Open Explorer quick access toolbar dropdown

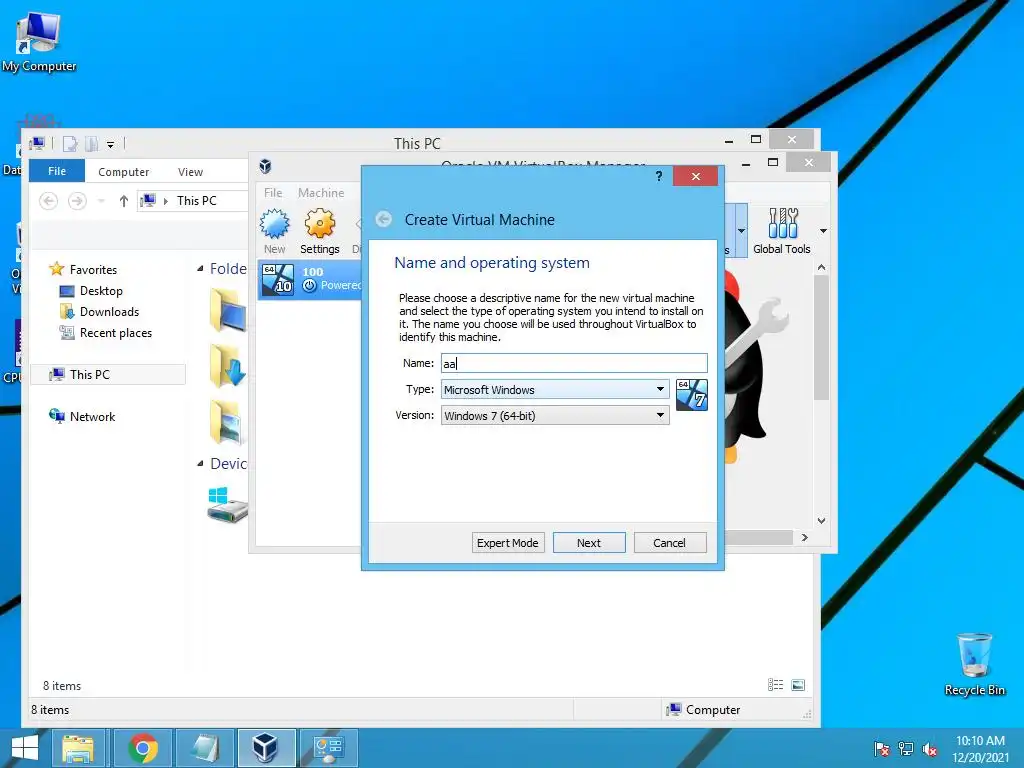click(110, 144)
